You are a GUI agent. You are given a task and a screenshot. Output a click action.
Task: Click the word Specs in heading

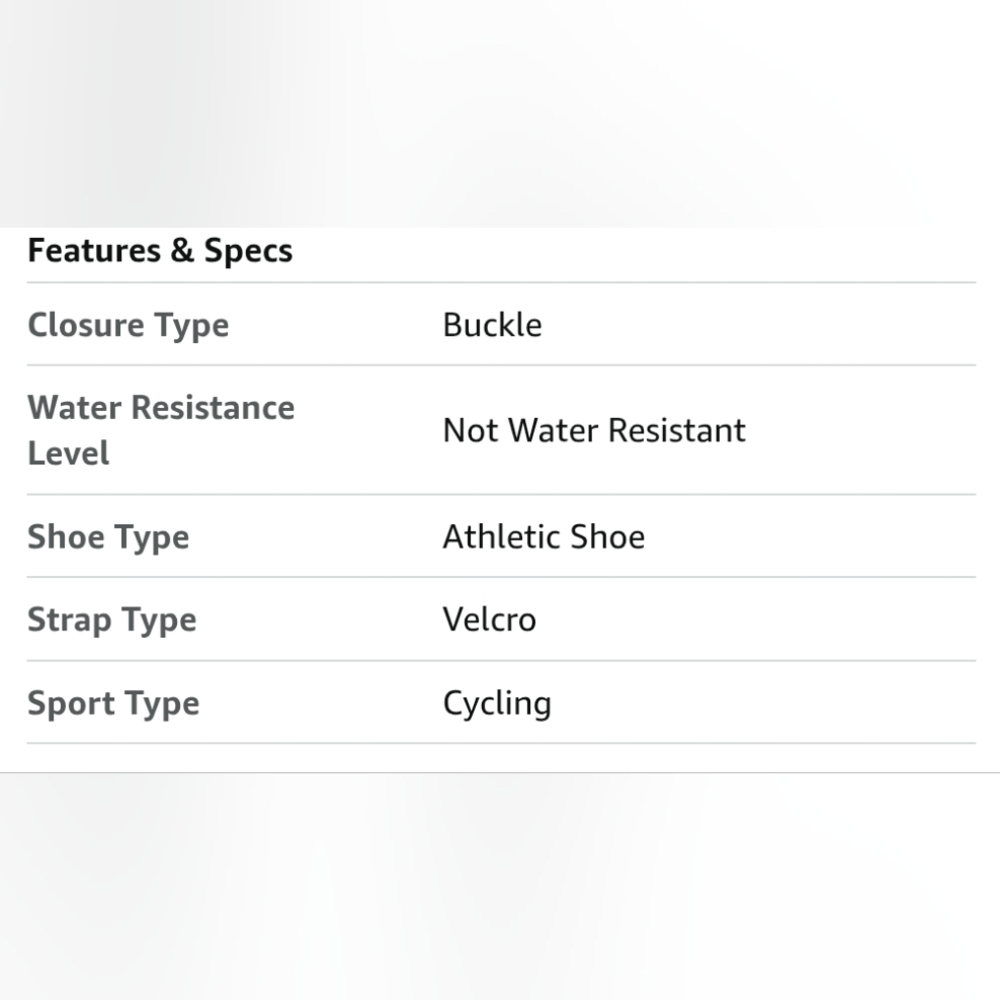[248, 251]
